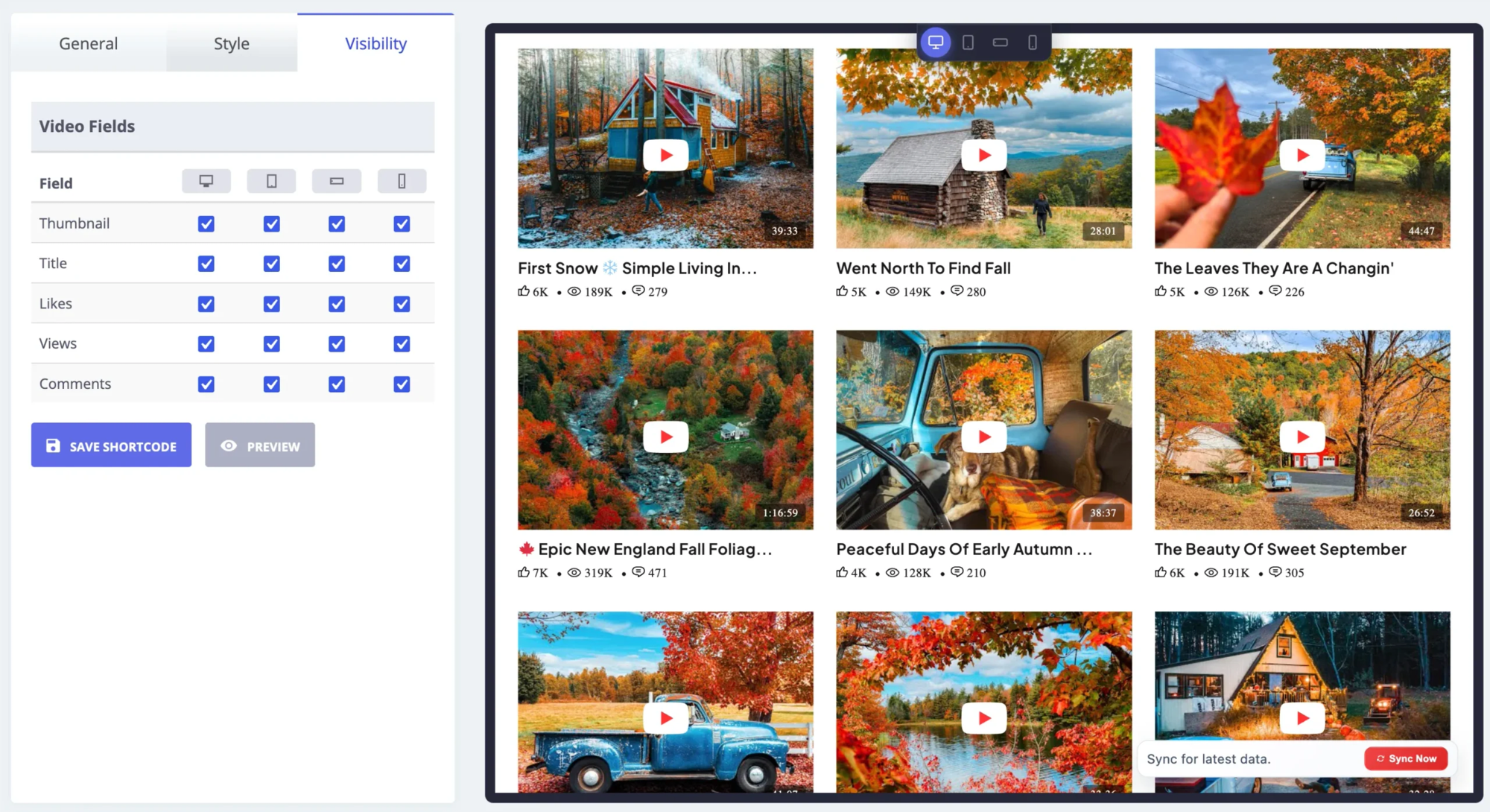Switch preview to desktop view in floating toolbar
1490x812 pixels.
[x=936, y=42]
